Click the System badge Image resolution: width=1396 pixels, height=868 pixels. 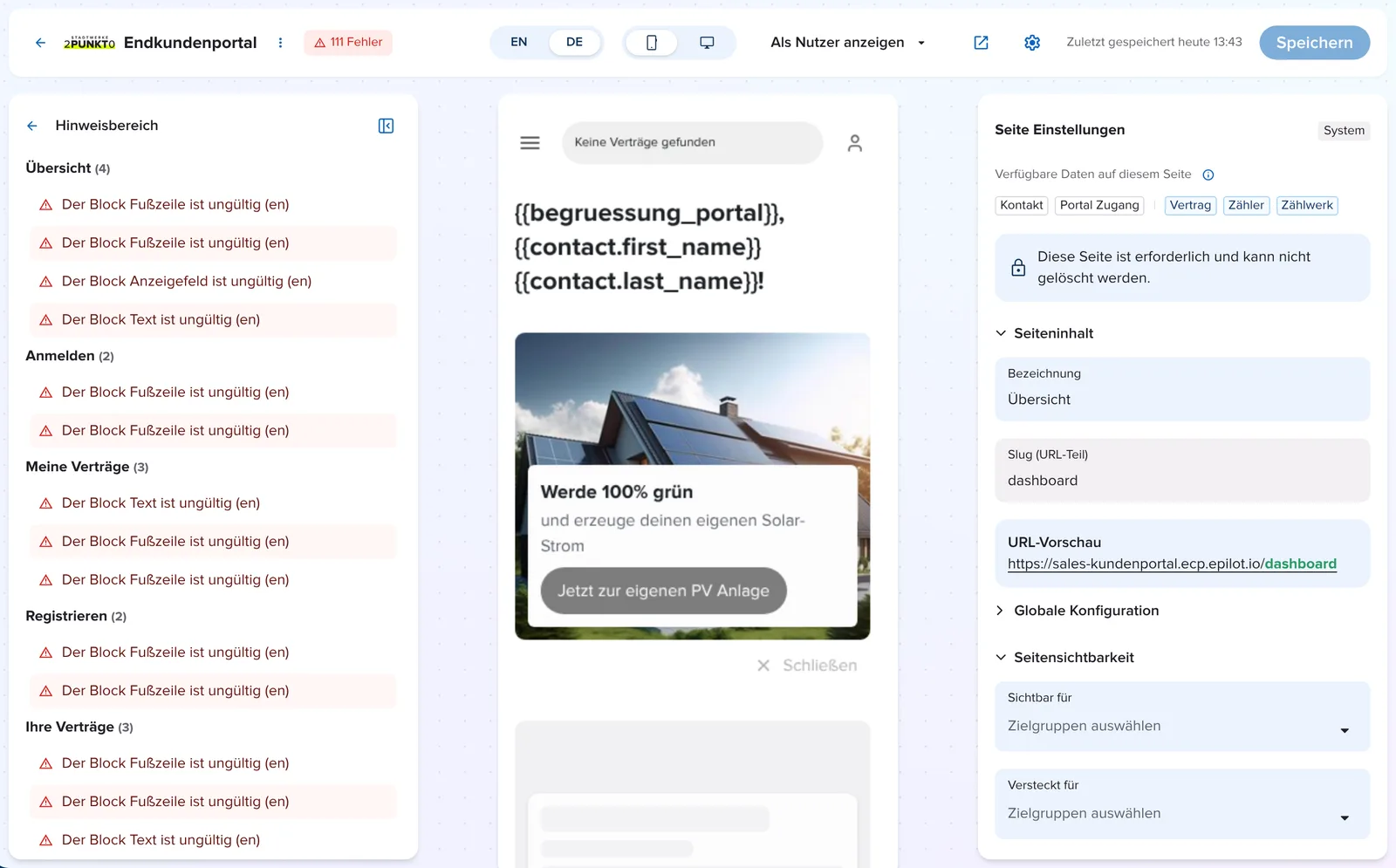(1344, 130)
